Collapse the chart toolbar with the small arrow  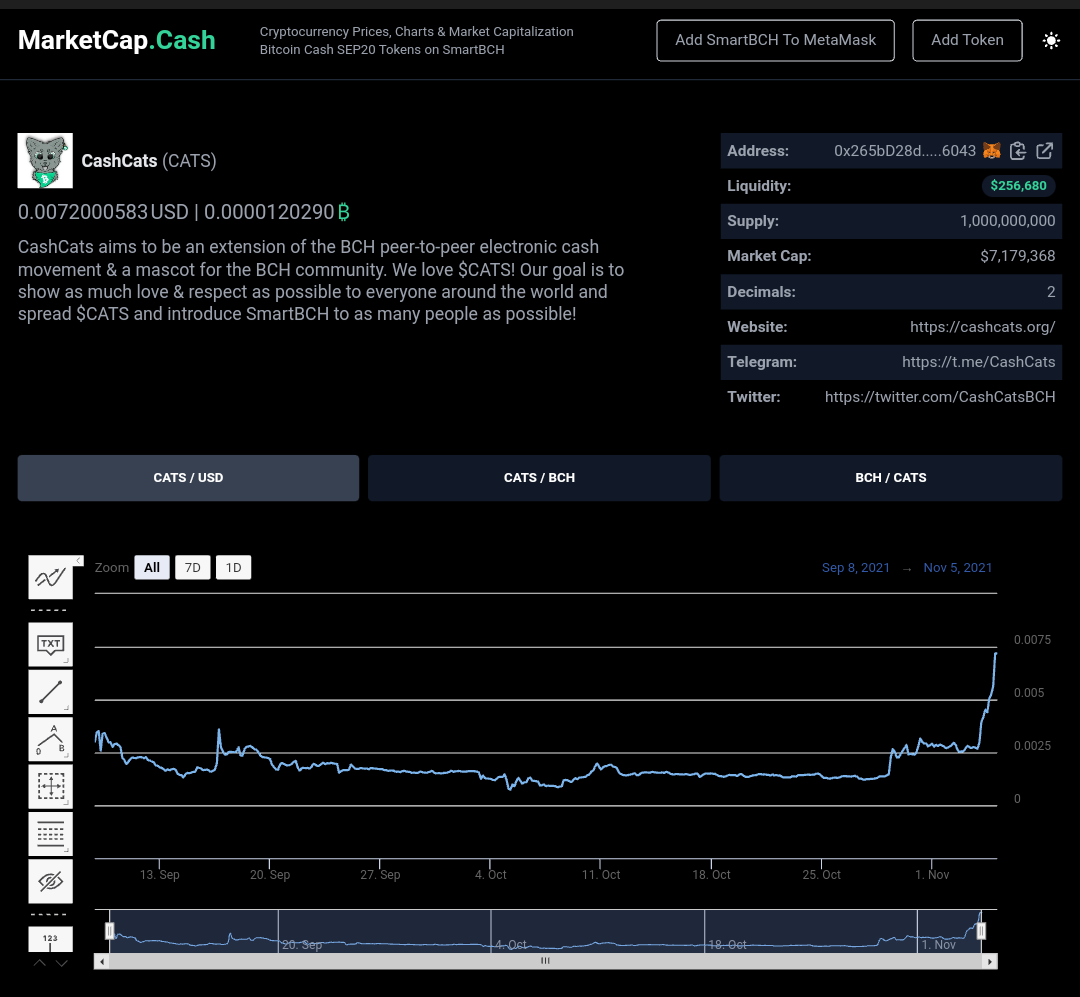pyautogui.click(x=79, y=560)
